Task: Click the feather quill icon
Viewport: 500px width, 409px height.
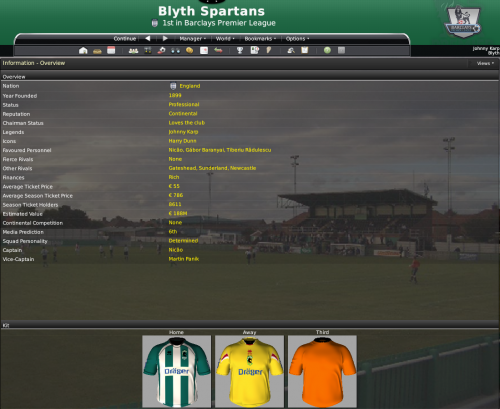Action: click(x=269, y=50)
